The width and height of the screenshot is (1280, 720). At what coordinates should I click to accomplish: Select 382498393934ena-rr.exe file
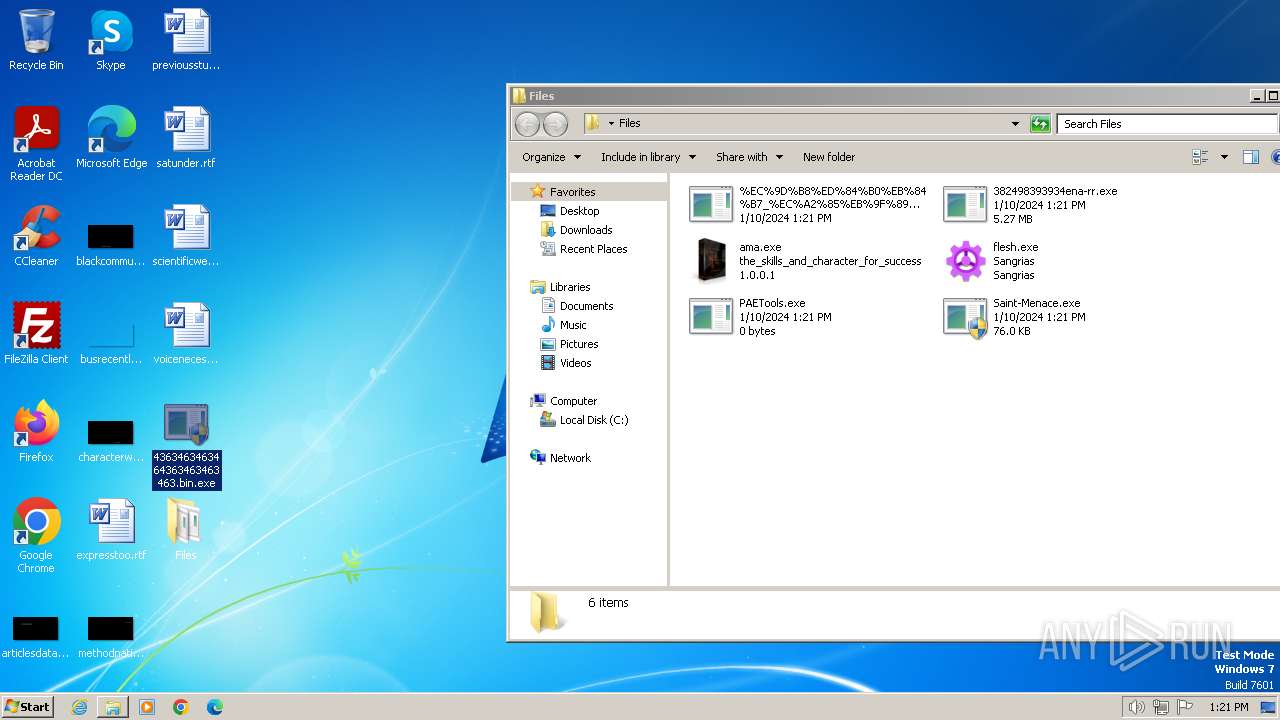pos(1031,205)
